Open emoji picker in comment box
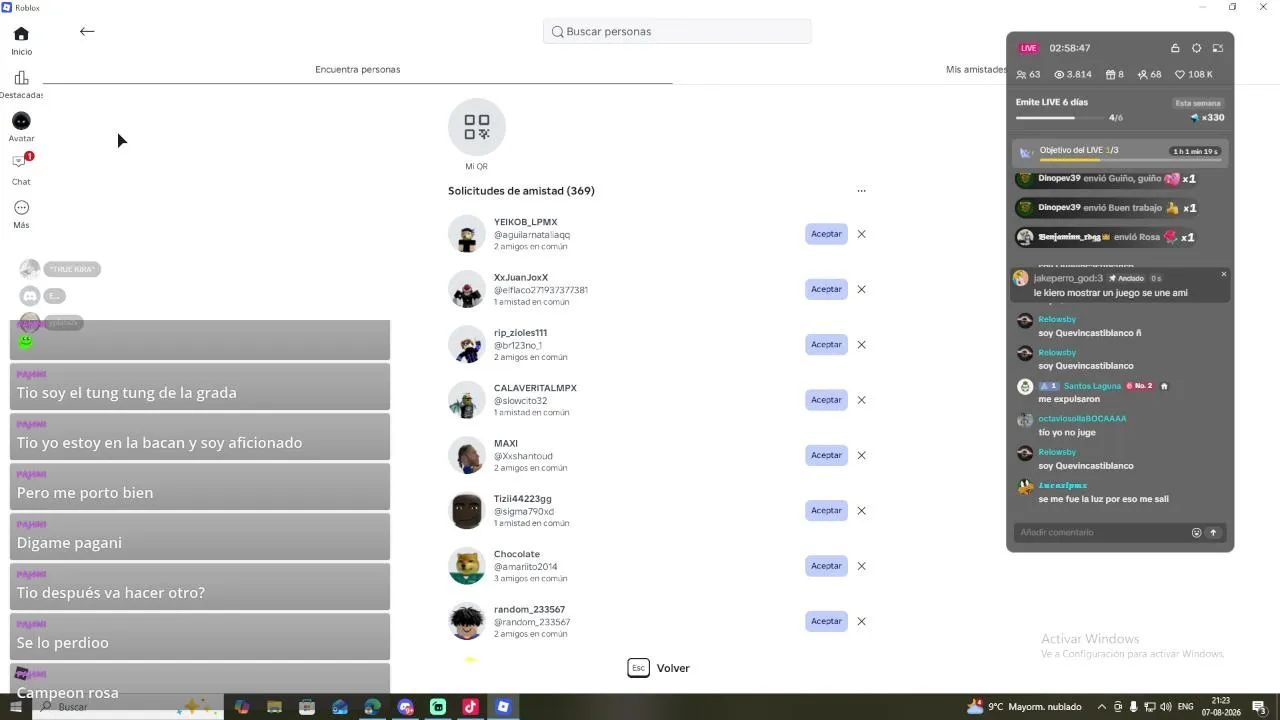 tap(1196, 533)
